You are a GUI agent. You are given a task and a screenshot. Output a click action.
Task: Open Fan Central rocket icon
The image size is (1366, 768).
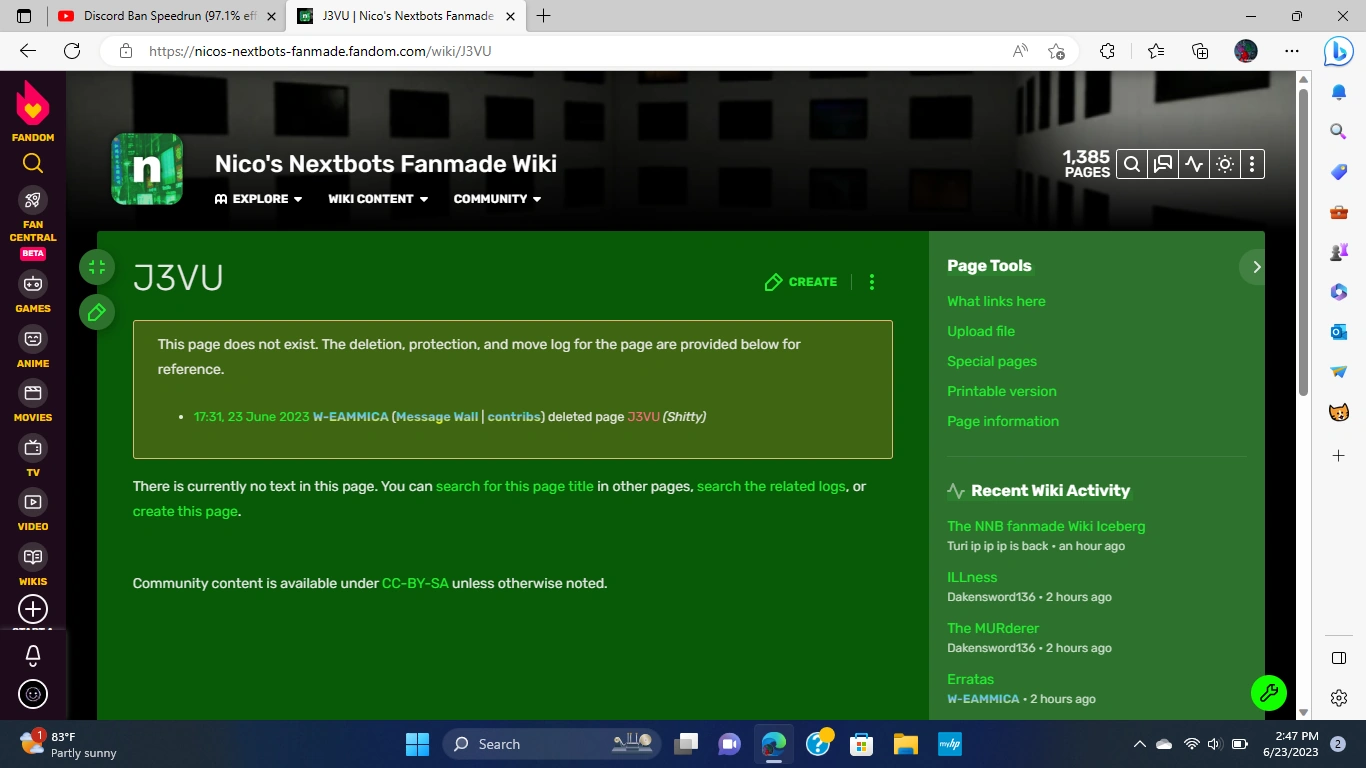click(33, 200)
